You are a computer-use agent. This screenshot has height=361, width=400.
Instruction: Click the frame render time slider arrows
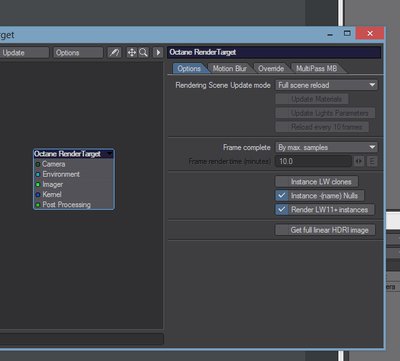tap(359, 161)
